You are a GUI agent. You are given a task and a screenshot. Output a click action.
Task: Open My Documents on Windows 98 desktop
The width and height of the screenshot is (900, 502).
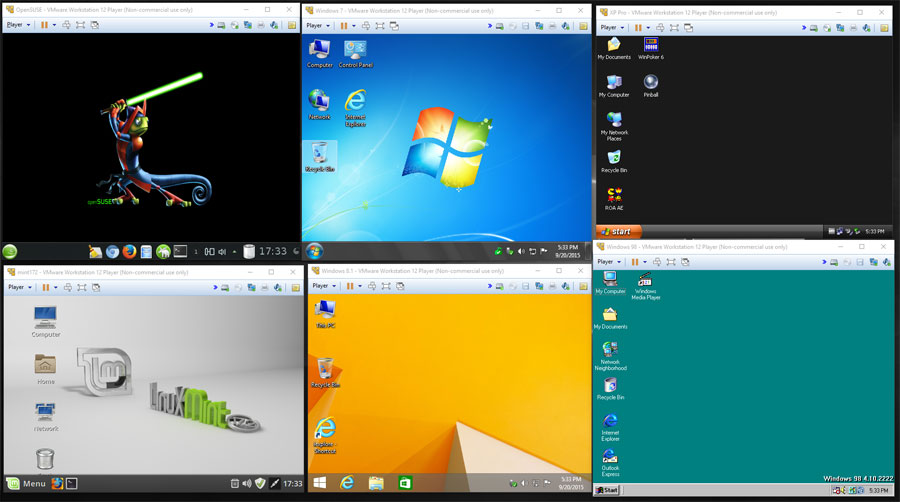tap(610, 318)
